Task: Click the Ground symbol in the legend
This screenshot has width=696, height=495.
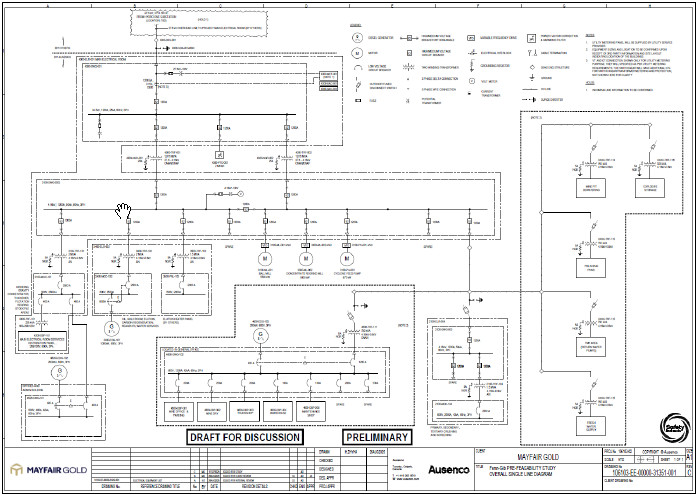Action: click(532, 78)
